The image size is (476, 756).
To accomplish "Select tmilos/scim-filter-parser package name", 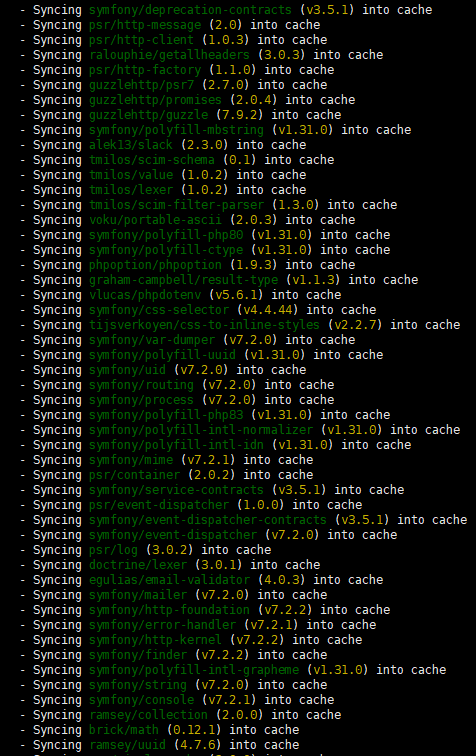I will pyautogui.click(x=176, y=205).
